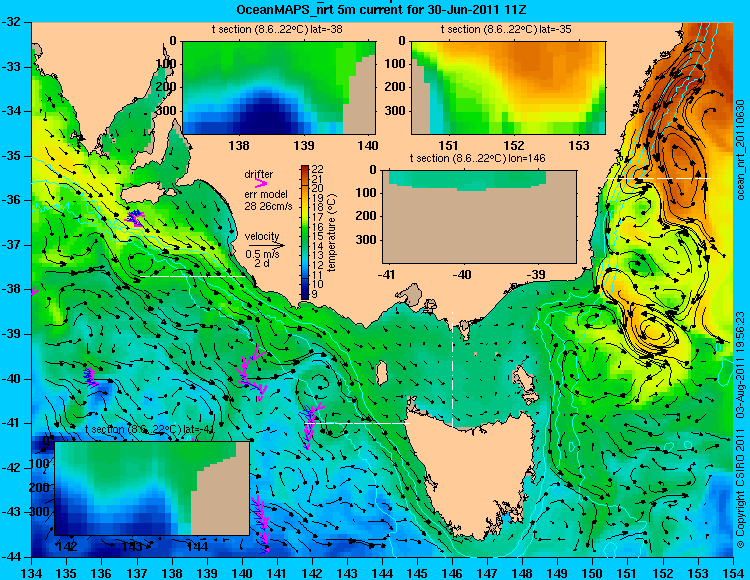This screenshot has width=750, height=580.
Task: Click the vertical 'ocean_nrt_20110630' label
Action: tap(740, 150)
